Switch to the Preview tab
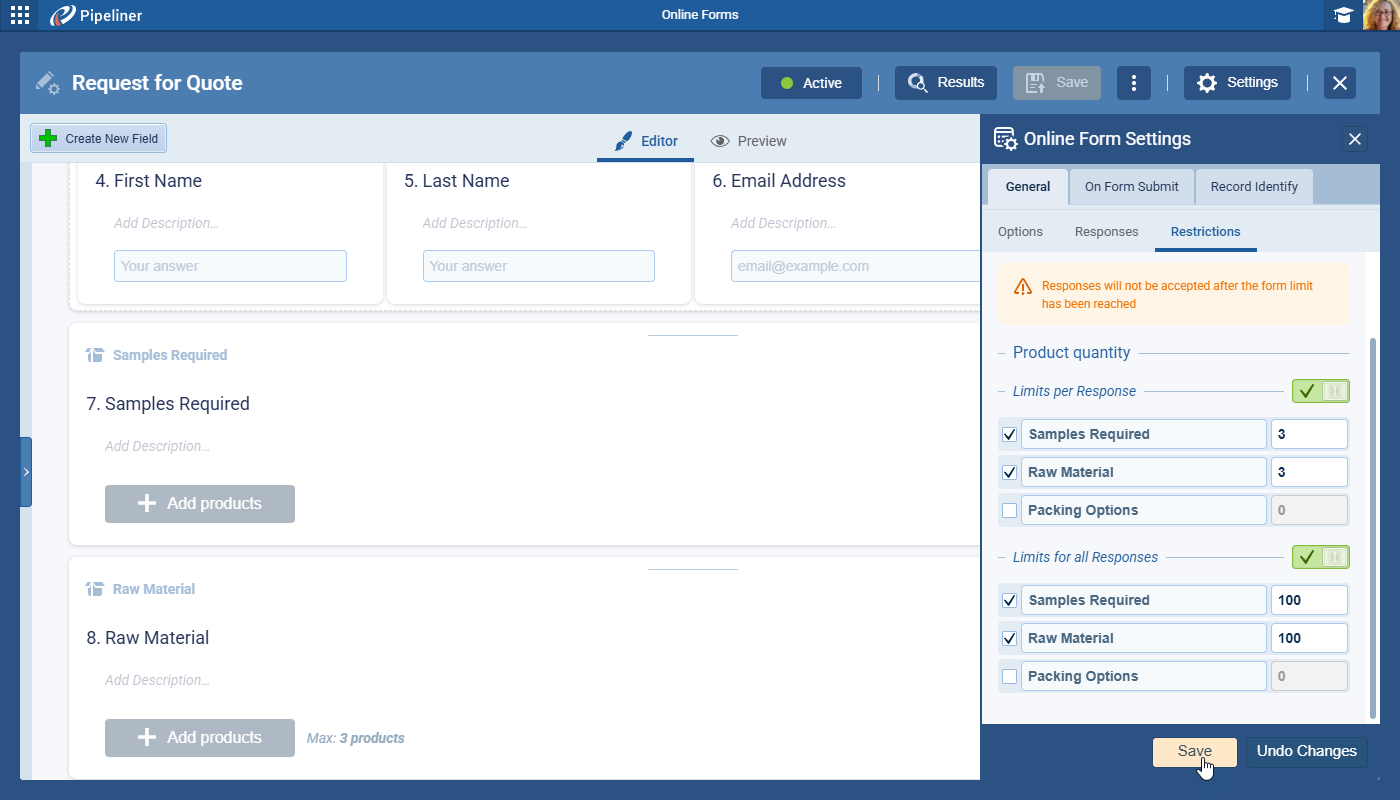The width and height of the screenshot is (1400, 800). pyautogui.click(x=748, y=141)
